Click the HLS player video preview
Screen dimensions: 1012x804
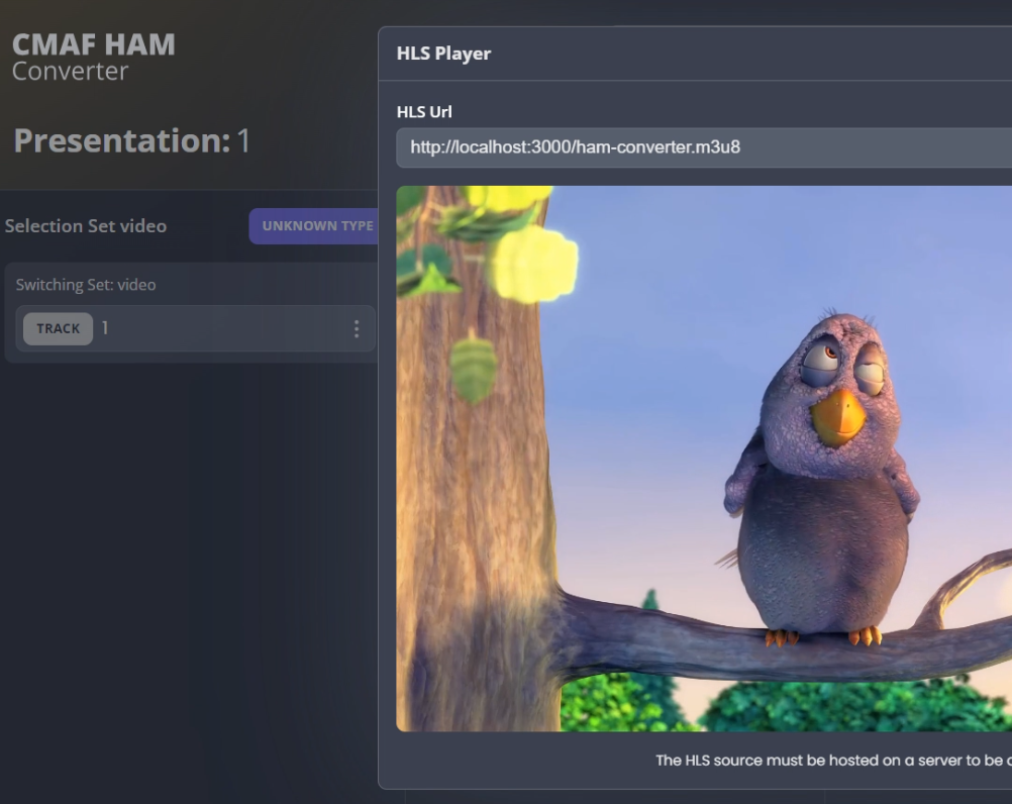tap(703, 459)
